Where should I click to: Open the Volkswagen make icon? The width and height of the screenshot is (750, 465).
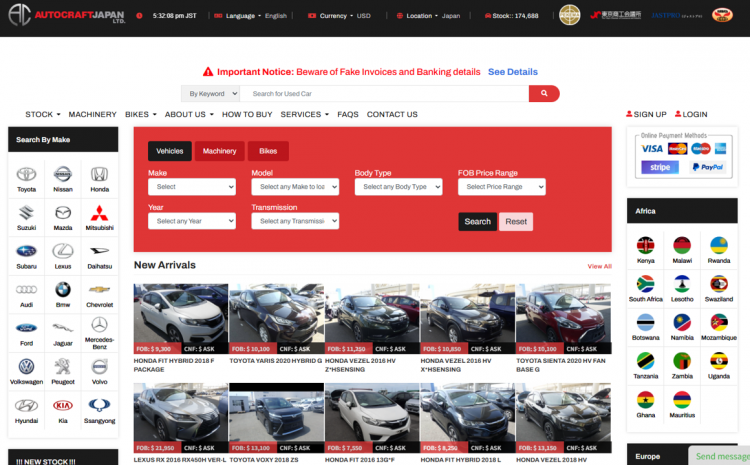pyautogui.click(x=26, y=367)
